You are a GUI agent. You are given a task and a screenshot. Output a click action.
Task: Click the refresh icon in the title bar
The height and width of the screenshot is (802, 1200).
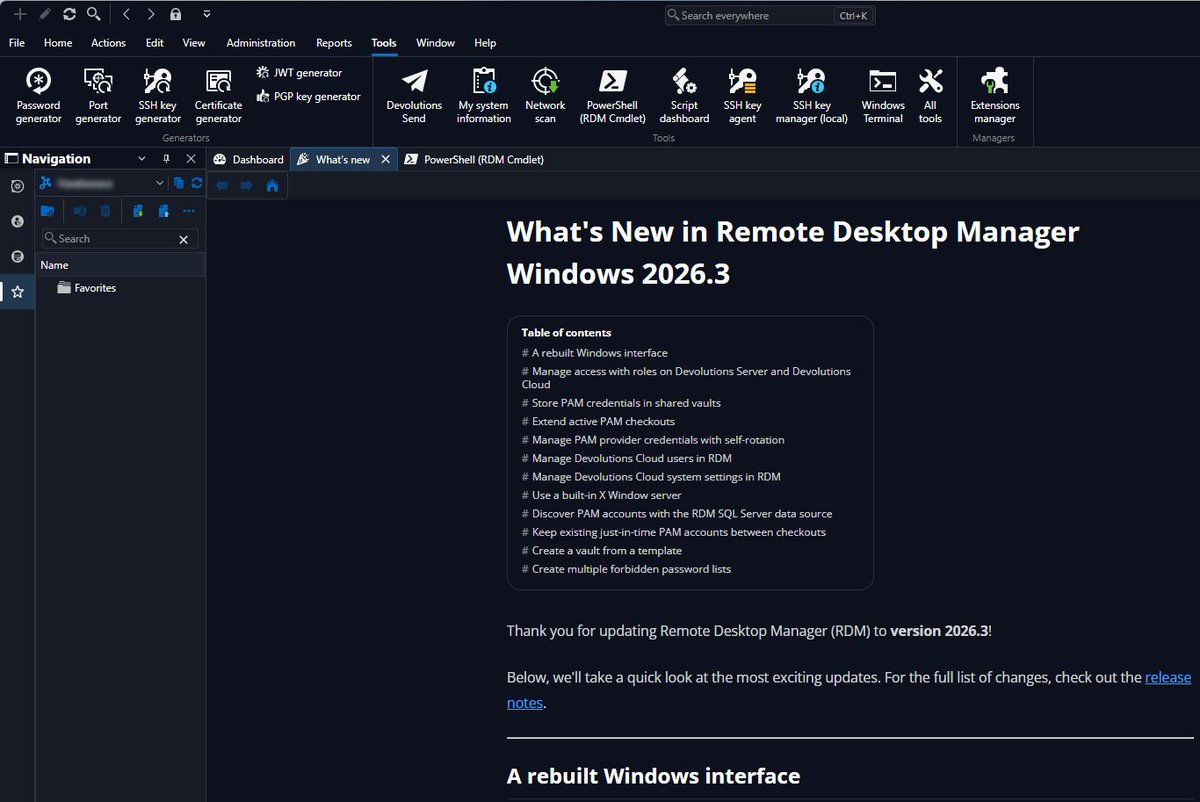(x=69, y=14)
